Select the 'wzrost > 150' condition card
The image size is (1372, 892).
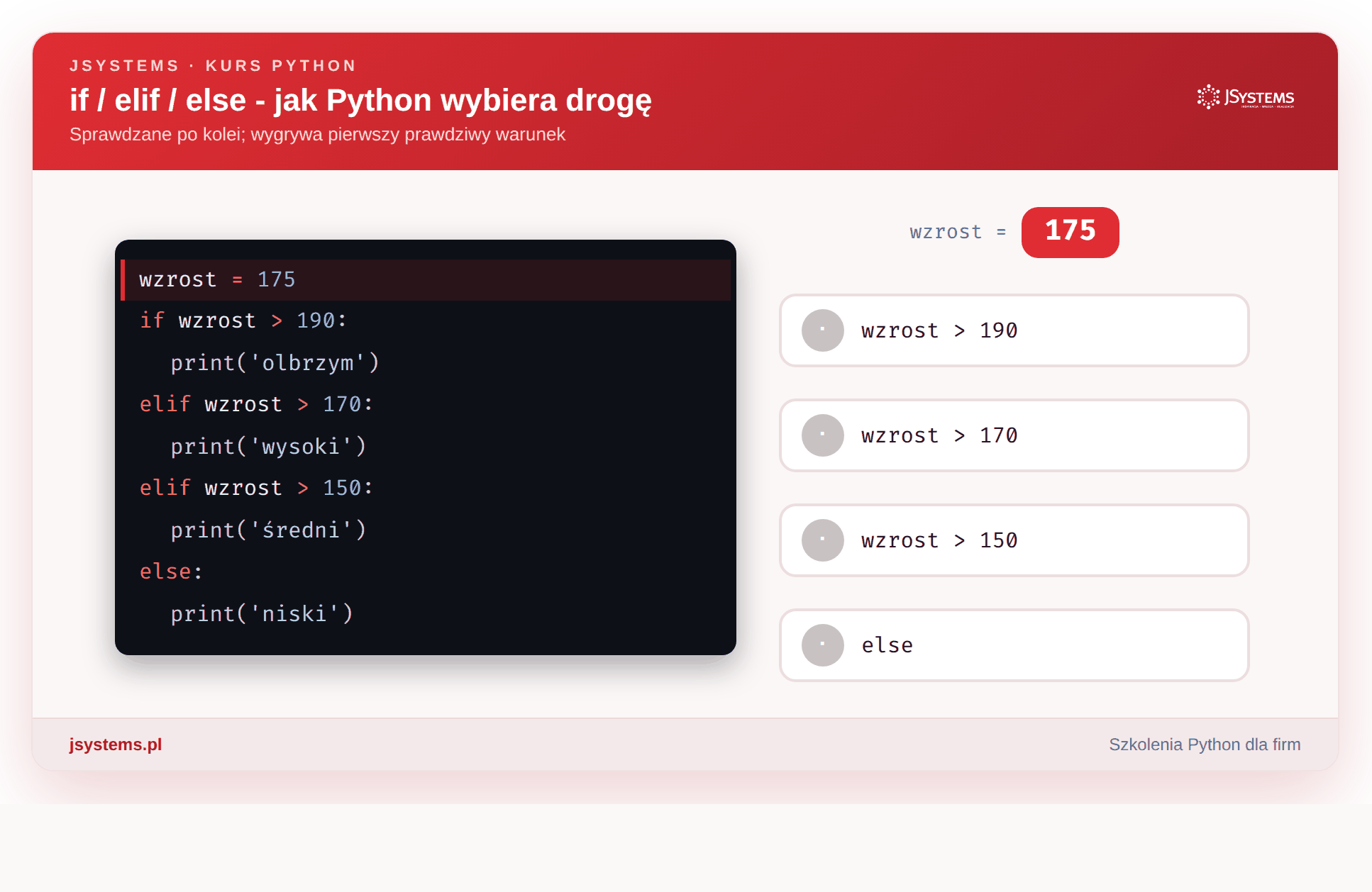[1014, 540]
